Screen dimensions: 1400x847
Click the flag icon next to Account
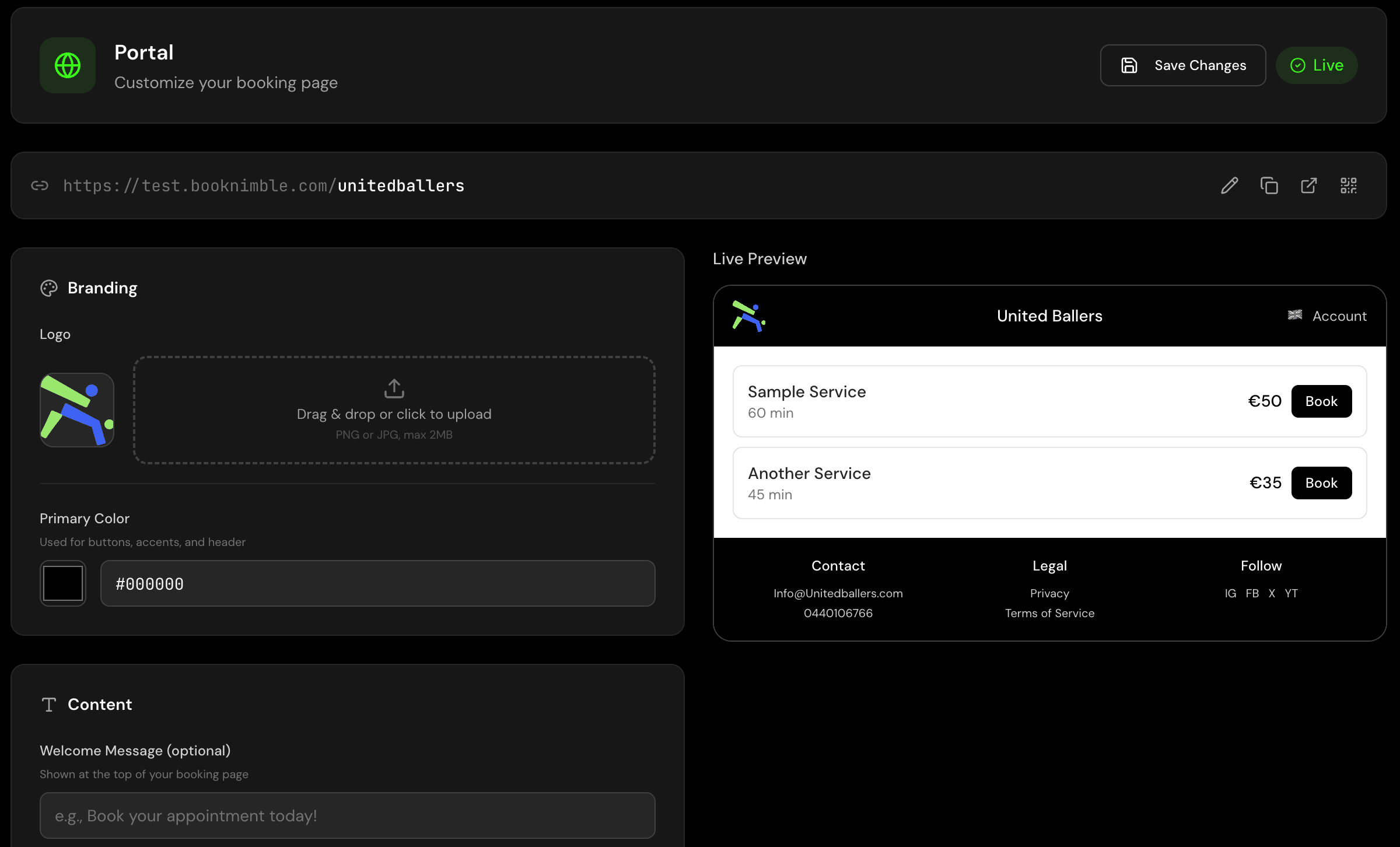[x=1295, y=315]
